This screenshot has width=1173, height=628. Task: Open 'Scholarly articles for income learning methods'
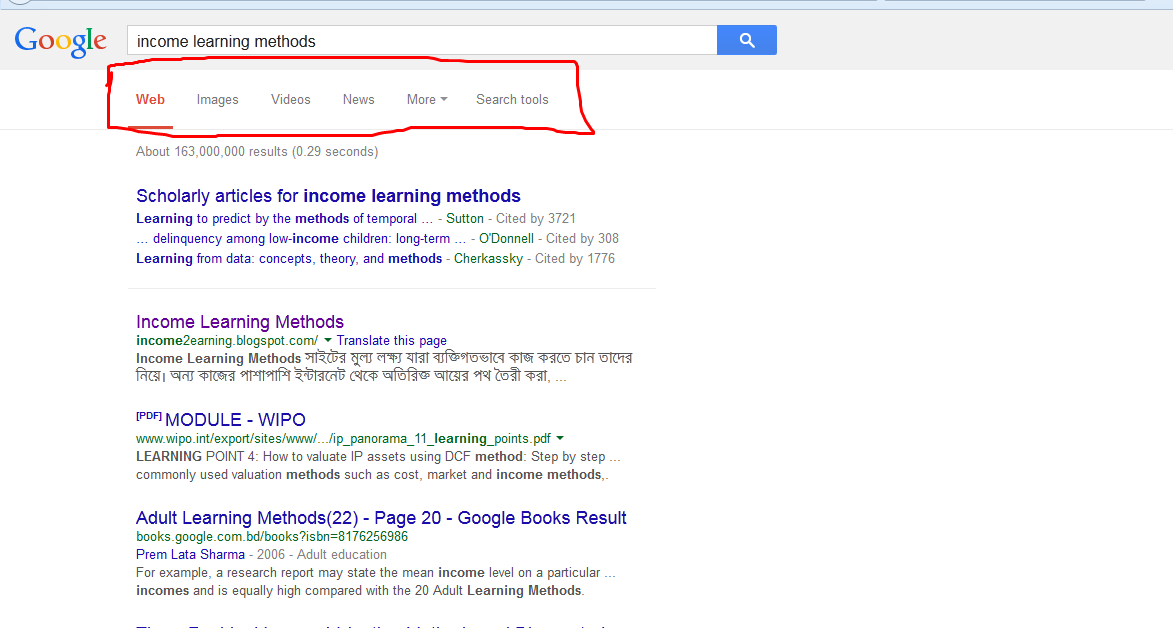[328, 196]
